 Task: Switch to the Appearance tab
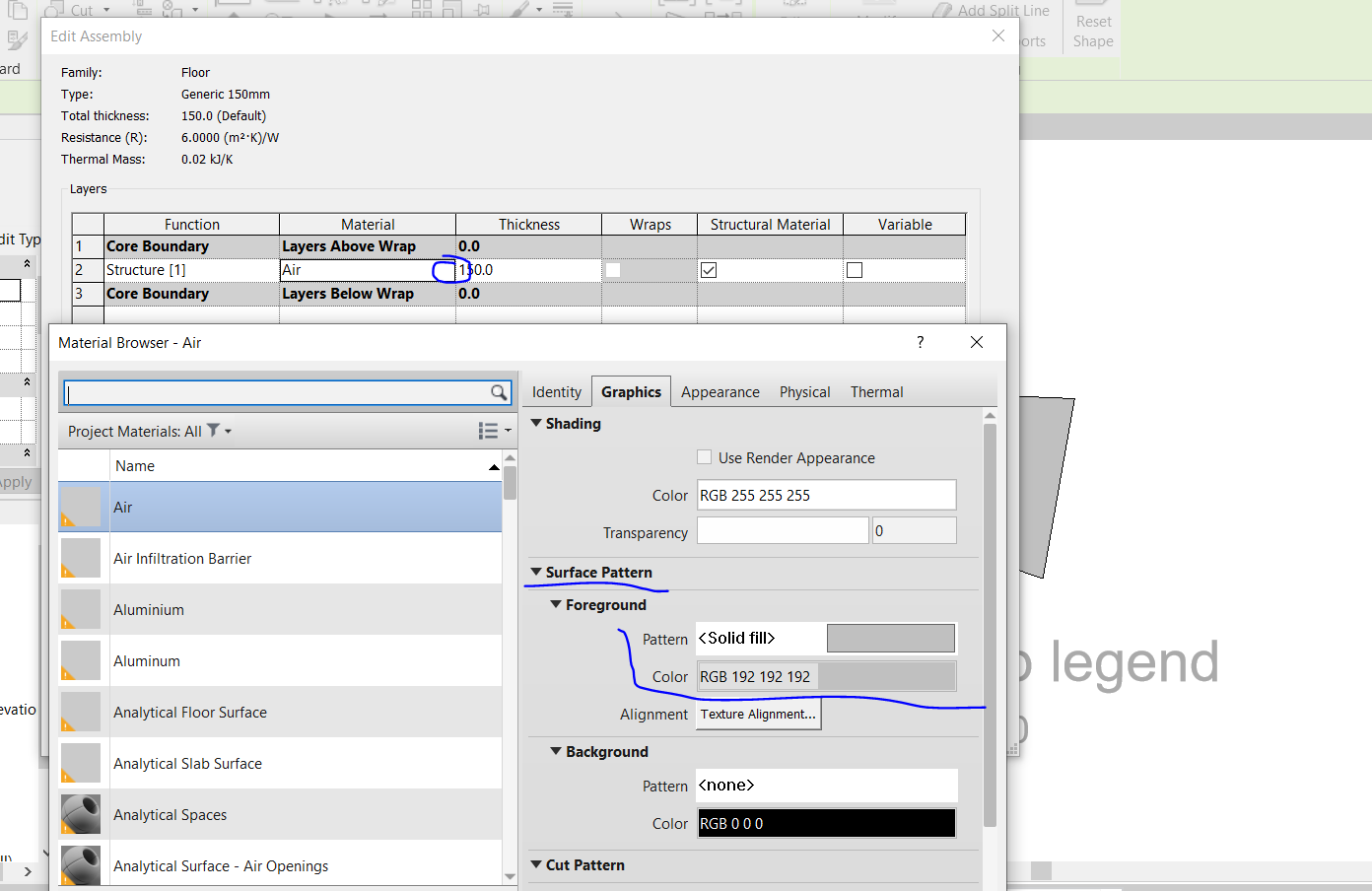[x=720, y=391]
